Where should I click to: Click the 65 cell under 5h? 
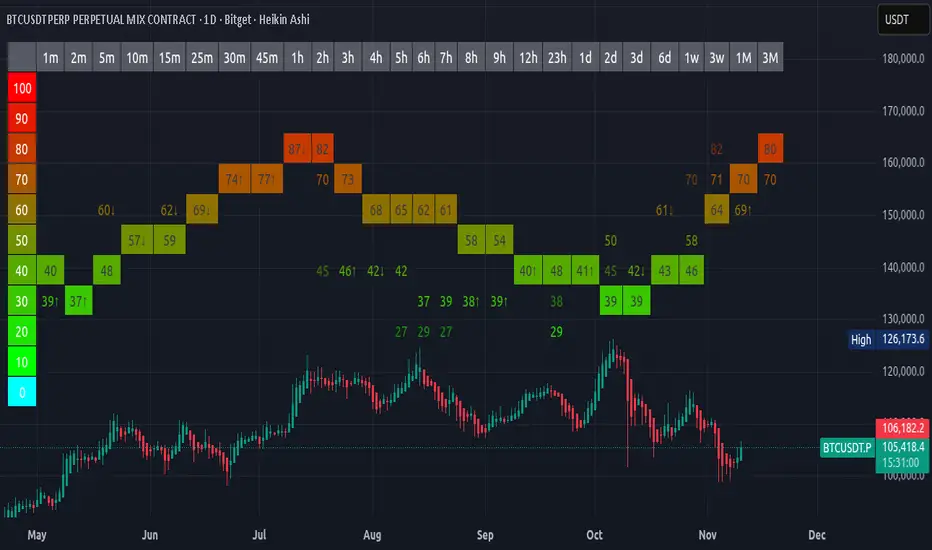tap(401, 210)
